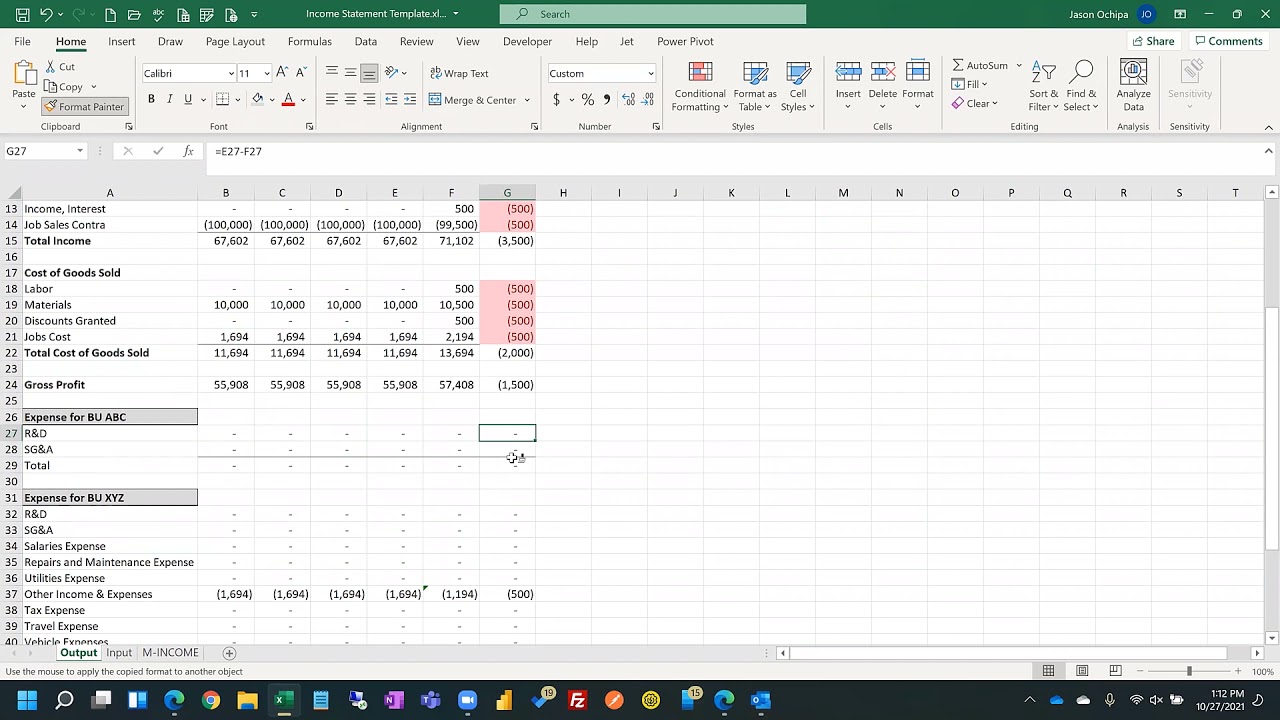Screen dimensions: 1280x720
Task: Click the Search box in title bar
Action: pyautogui.click(x=653, y=14)
